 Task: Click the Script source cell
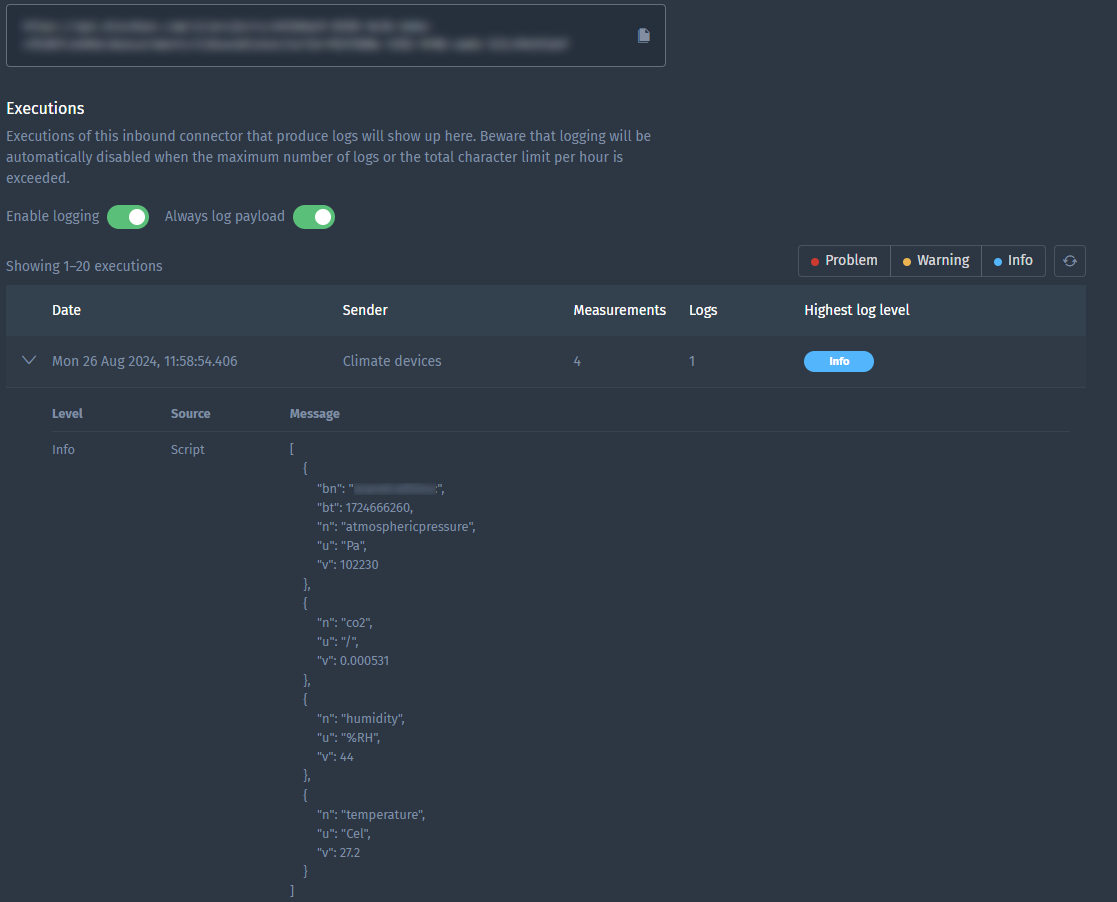click(x=187, y=450)
